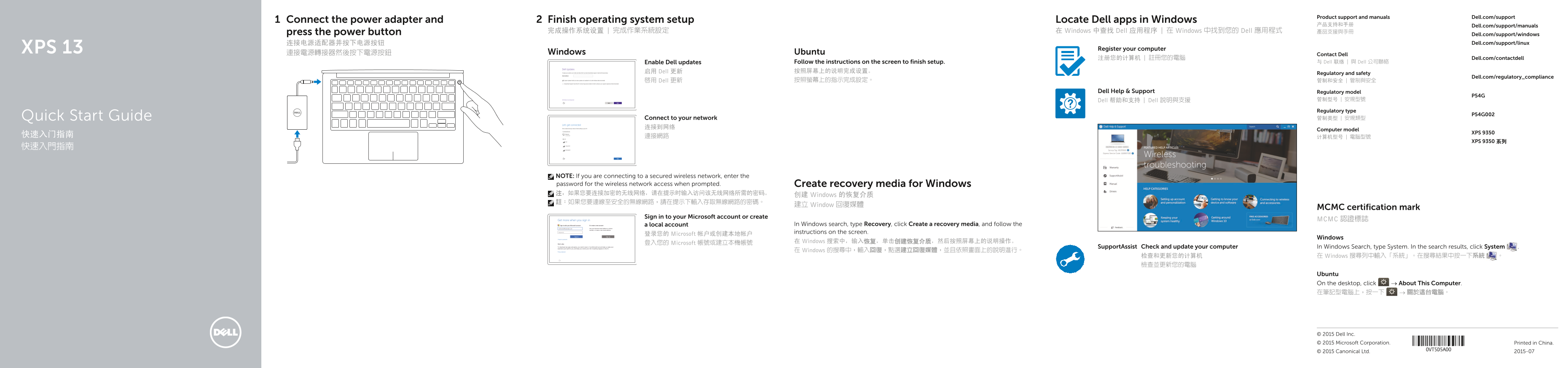Click the power button on the laptop illustration

point(459,83)
